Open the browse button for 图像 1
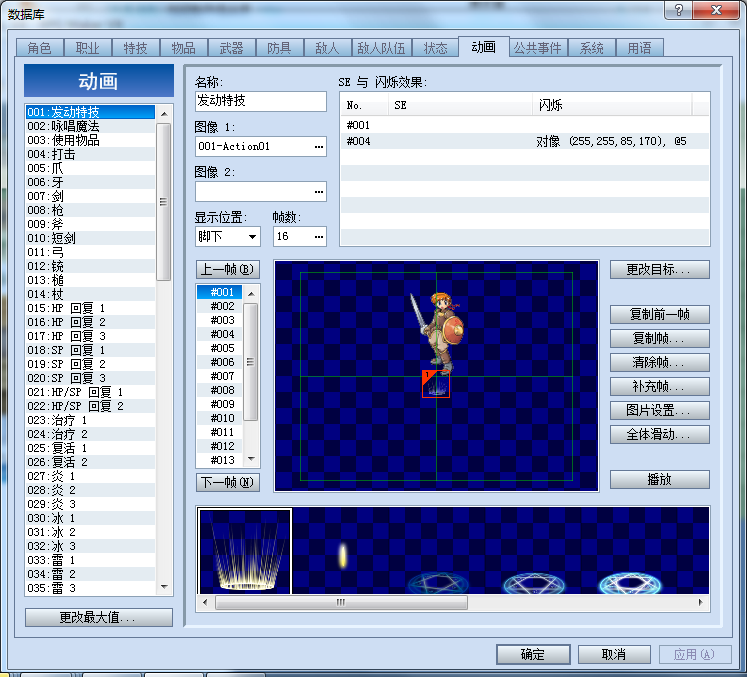This screenshot has width=747, height=677. click(319, 146)
